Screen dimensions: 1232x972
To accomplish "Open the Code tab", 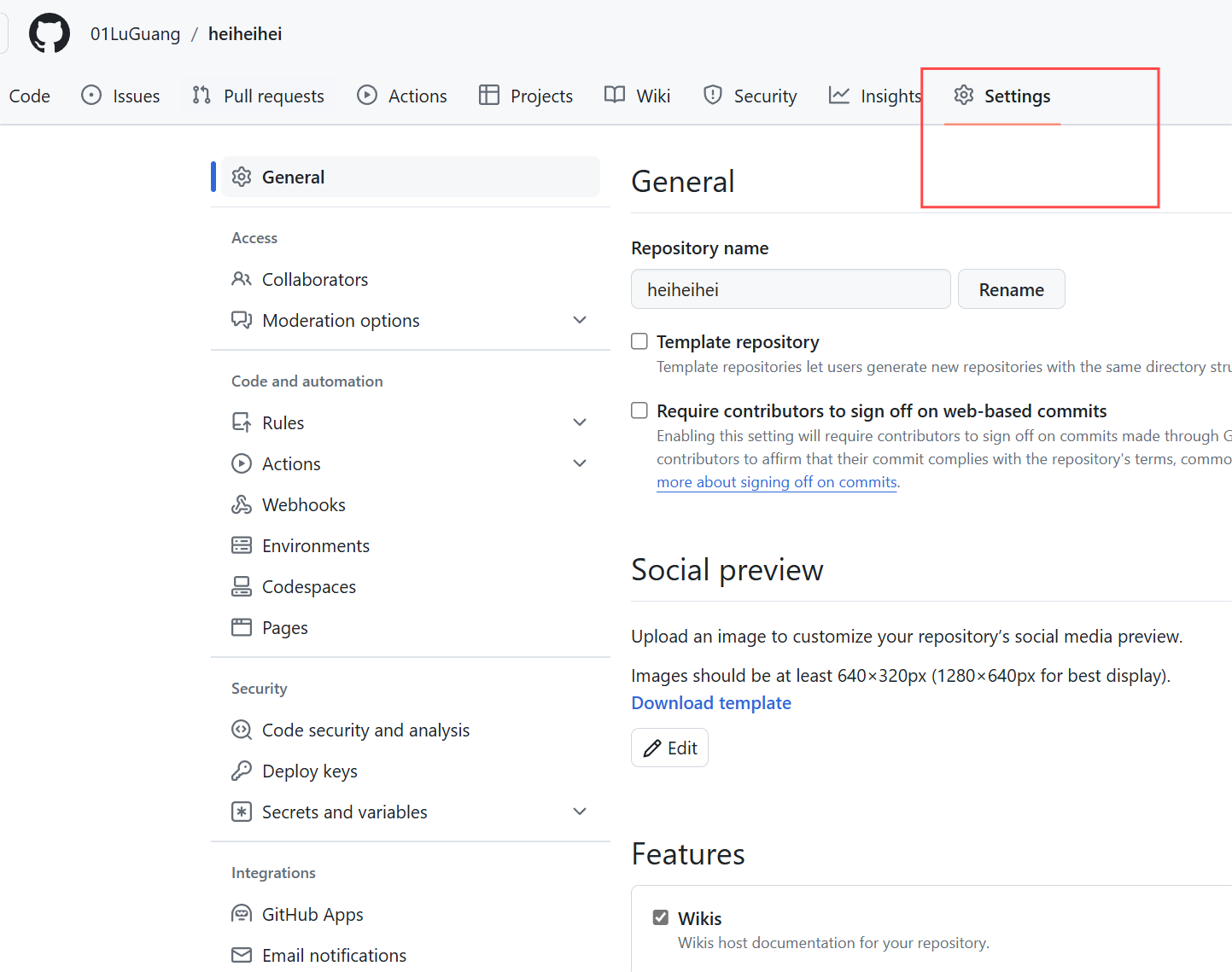I will tap(29, 96).
